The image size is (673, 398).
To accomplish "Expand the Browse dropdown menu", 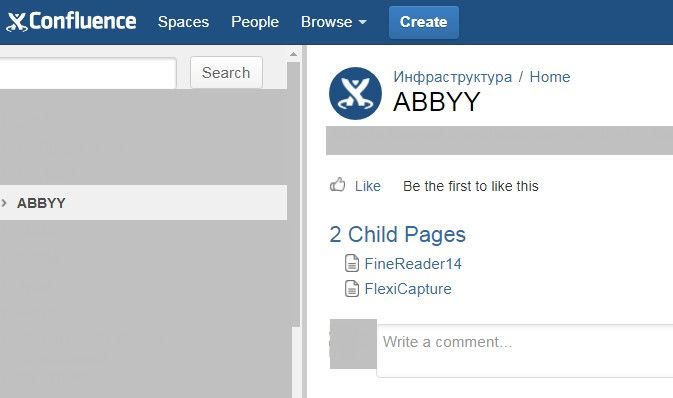I will [334, 22].
